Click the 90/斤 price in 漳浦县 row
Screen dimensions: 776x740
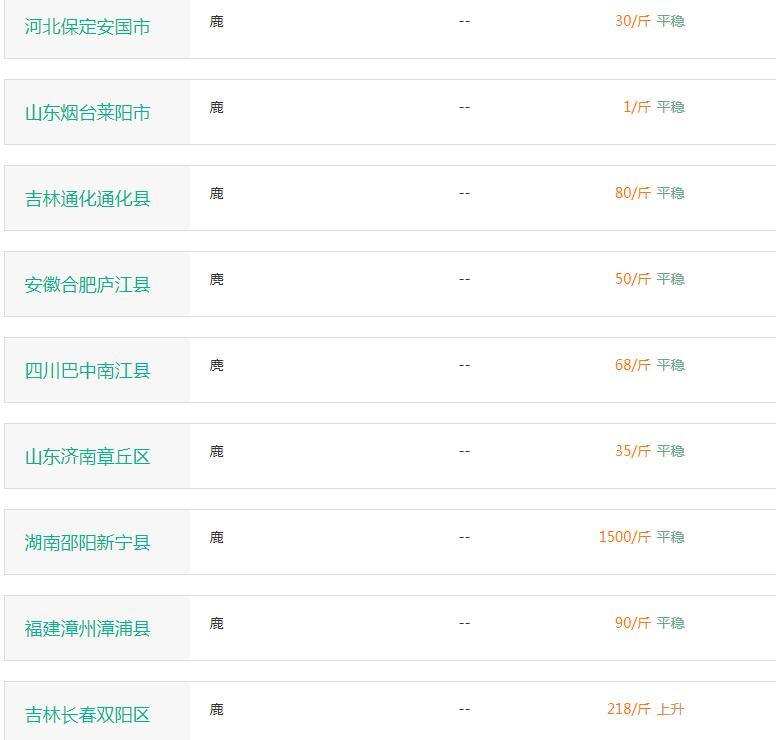point(632,623)
